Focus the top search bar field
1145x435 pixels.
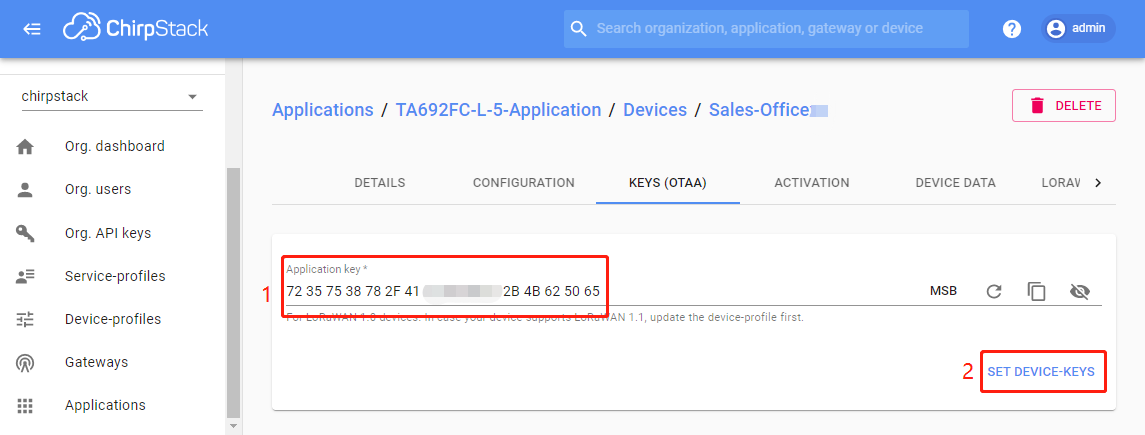766,29
